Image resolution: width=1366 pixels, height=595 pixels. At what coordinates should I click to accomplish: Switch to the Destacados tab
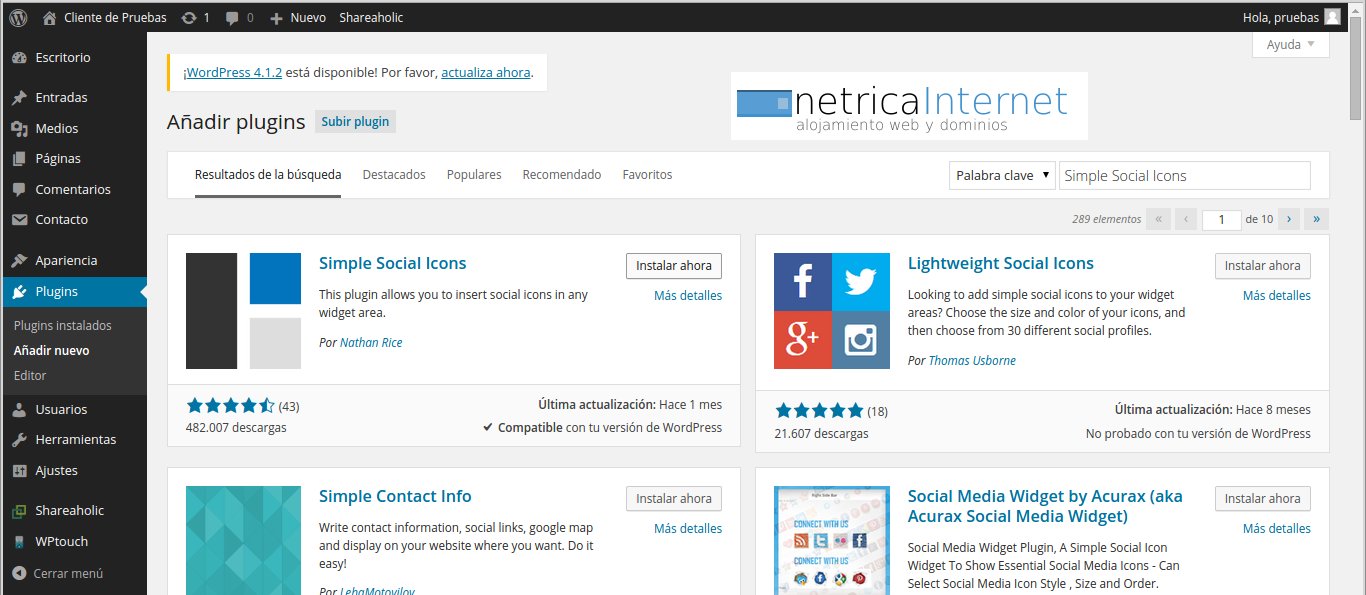[394, 175]
